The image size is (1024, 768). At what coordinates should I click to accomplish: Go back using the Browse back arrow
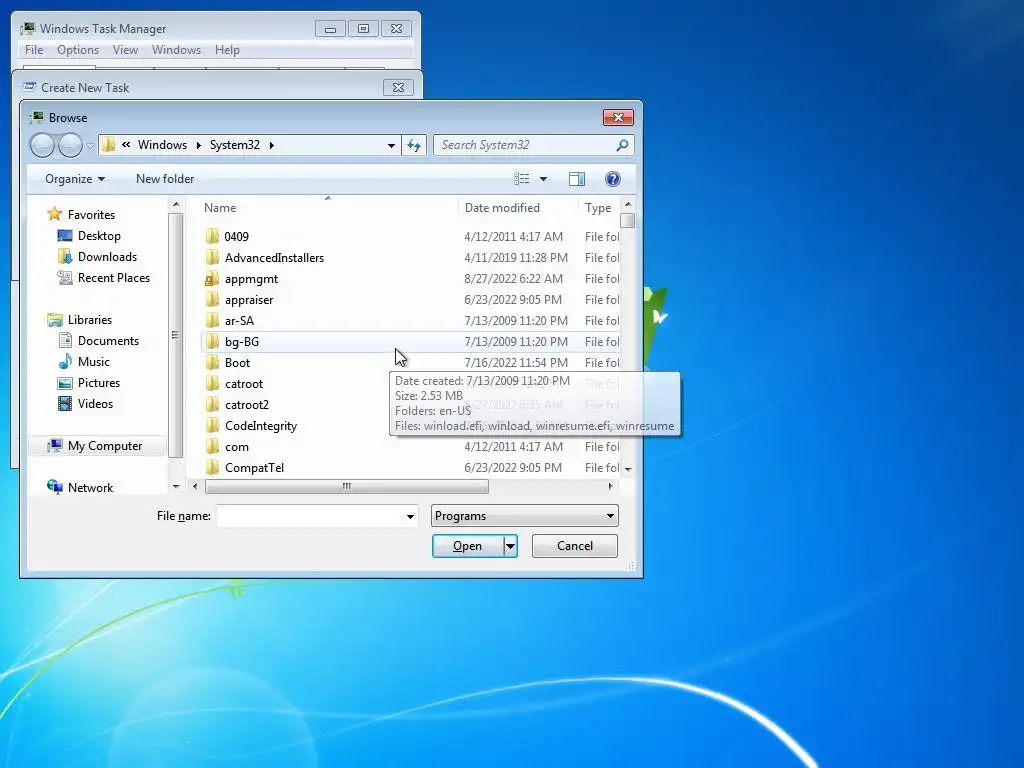tap(42, 145)
